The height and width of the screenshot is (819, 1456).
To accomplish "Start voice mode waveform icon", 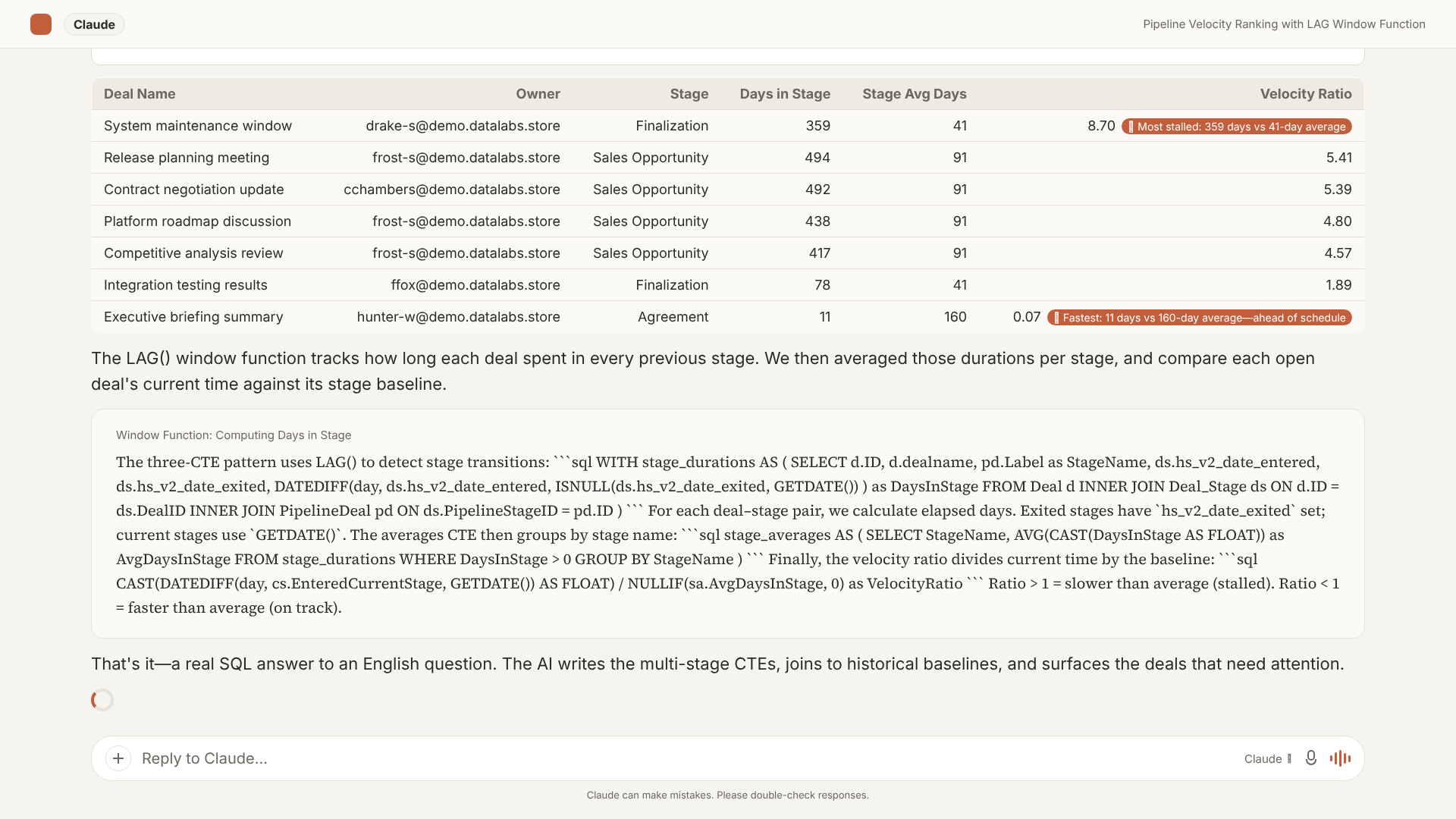I will (1340, 758).
